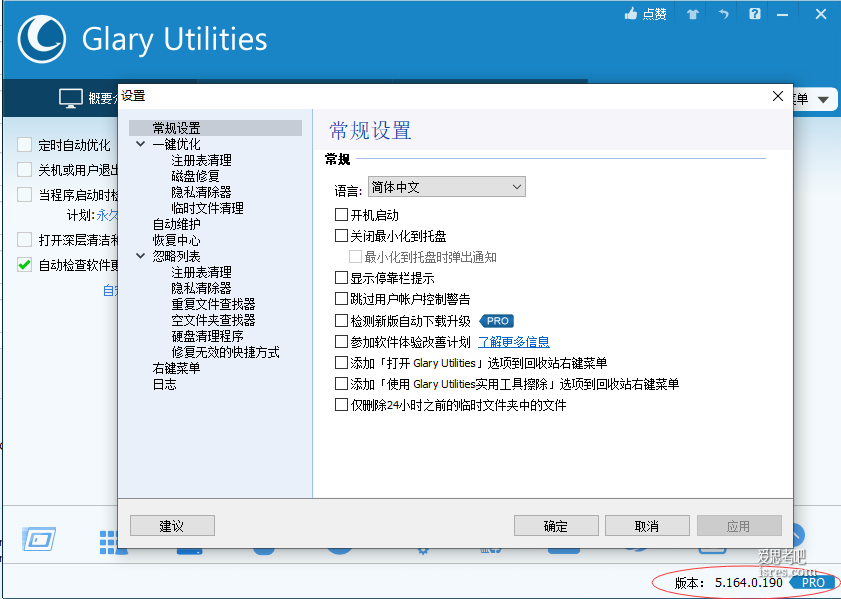The width and height of the screenshot is (841, 599).
Task: Click the PRO badge beside version number
Action: 813,582
